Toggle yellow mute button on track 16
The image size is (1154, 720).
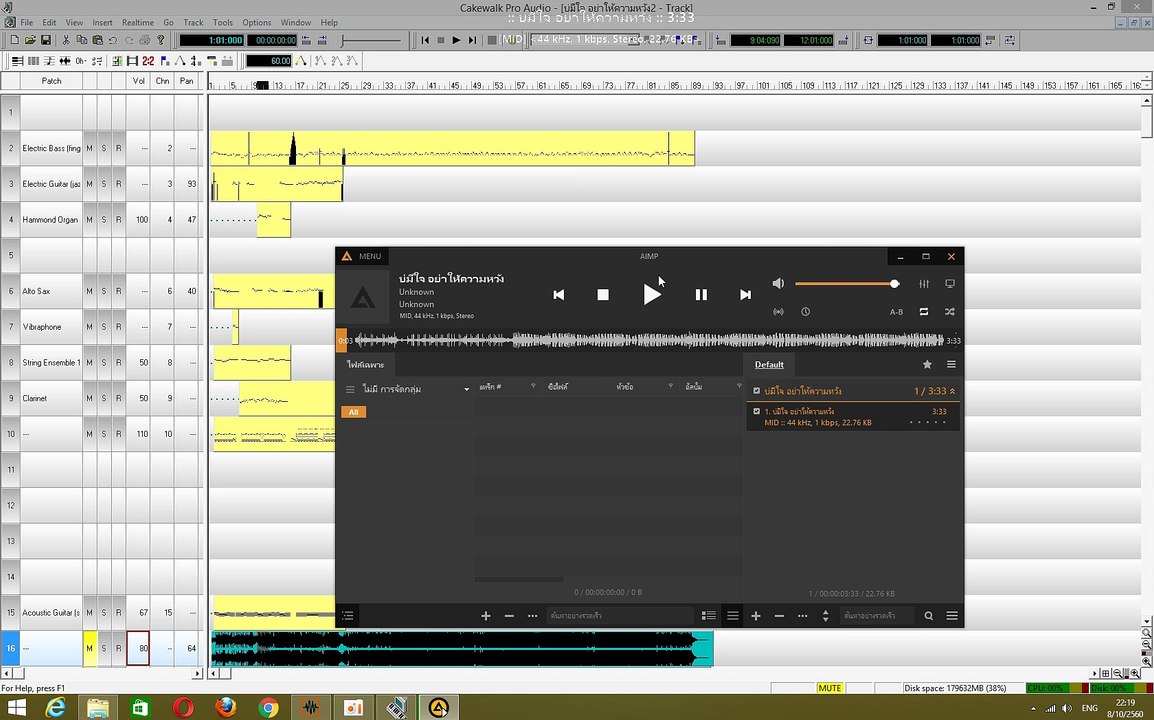pos(89,649)
